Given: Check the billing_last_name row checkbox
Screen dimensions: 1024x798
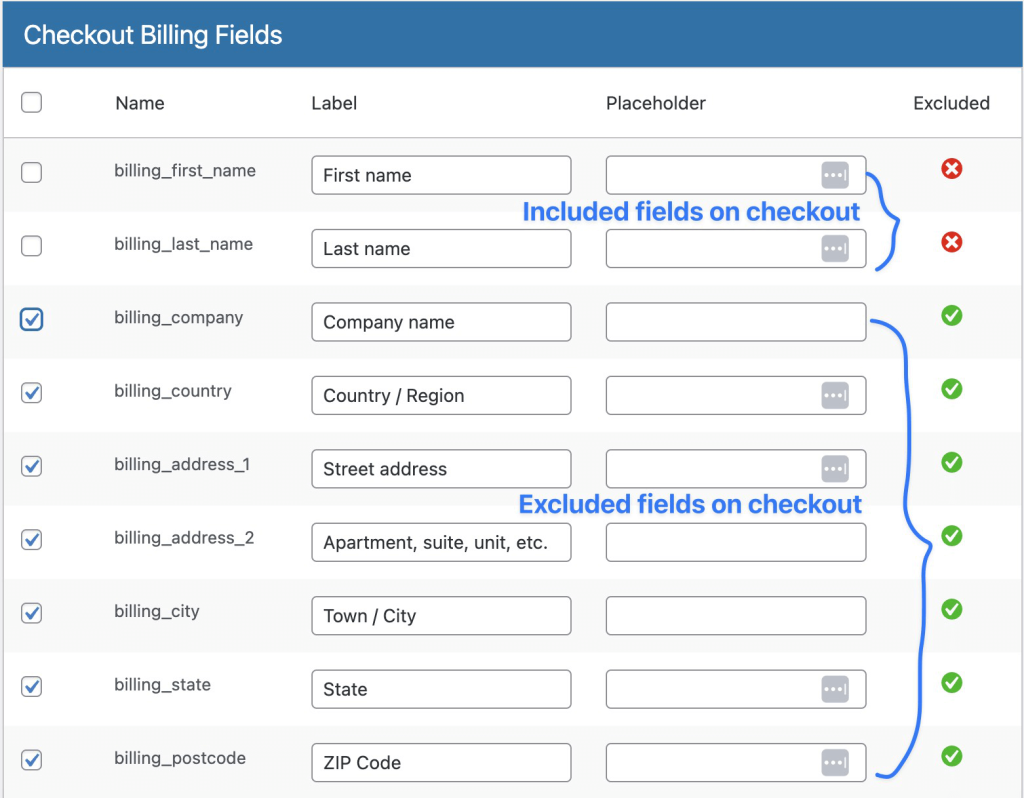Looking at the screenshot, I should [31, 246].
